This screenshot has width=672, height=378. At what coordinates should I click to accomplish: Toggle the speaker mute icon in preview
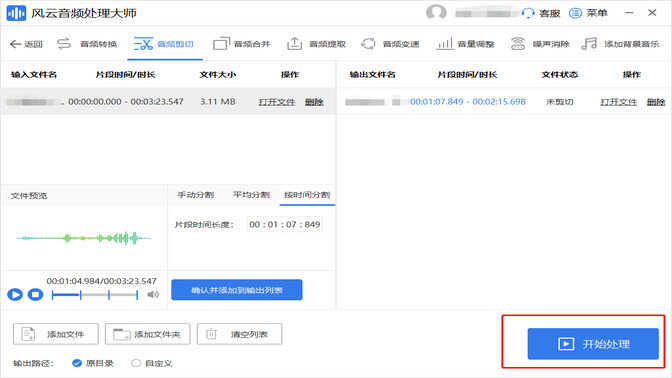pos(153,294)
